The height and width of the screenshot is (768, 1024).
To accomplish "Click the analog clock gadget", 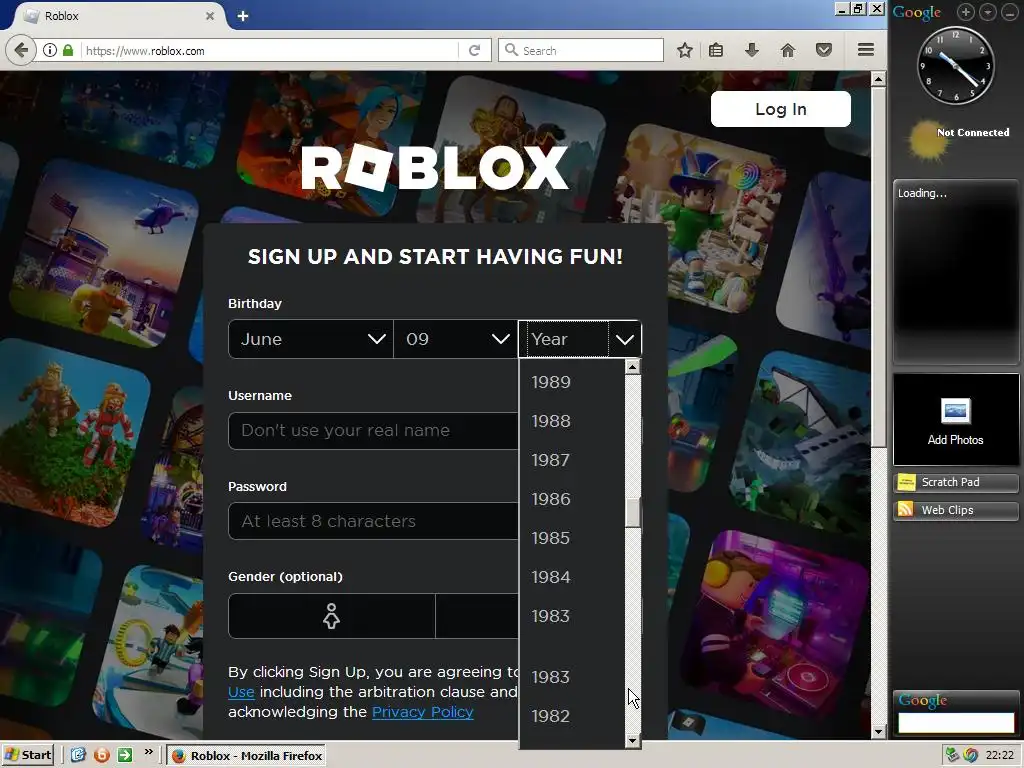I will point(955,65).
